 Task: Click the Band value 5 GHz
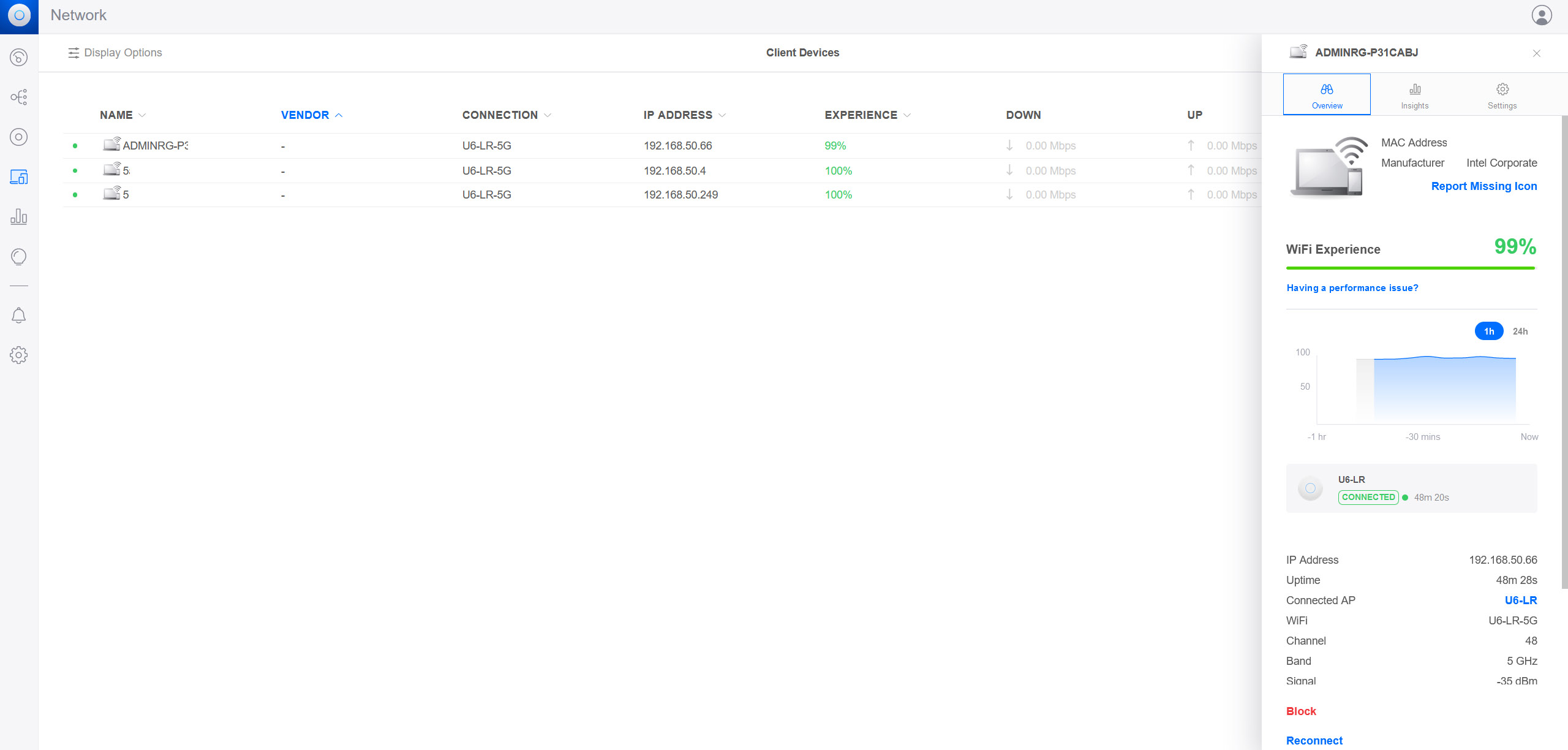coord(1522,661)
